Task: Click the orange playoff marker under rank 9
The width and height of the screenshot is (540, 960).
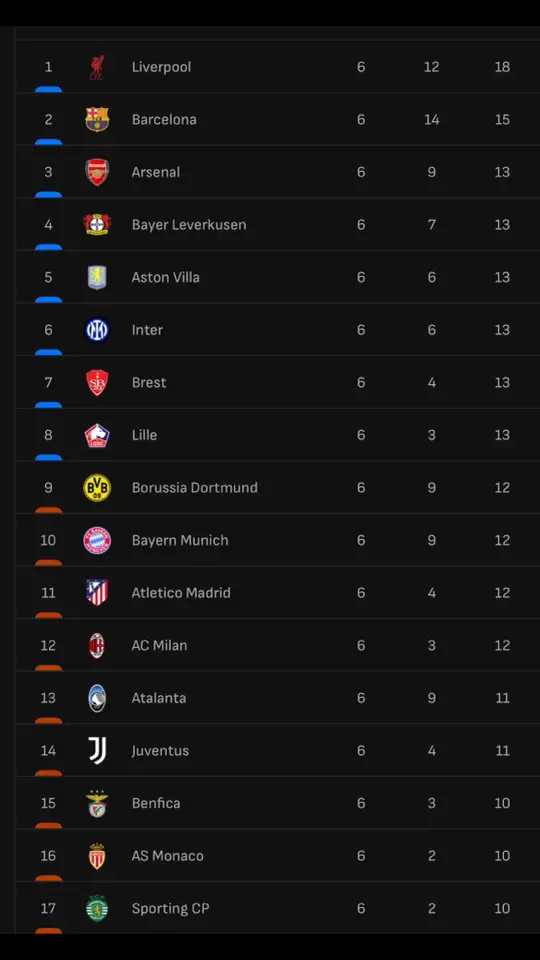Action: point(48,510)
